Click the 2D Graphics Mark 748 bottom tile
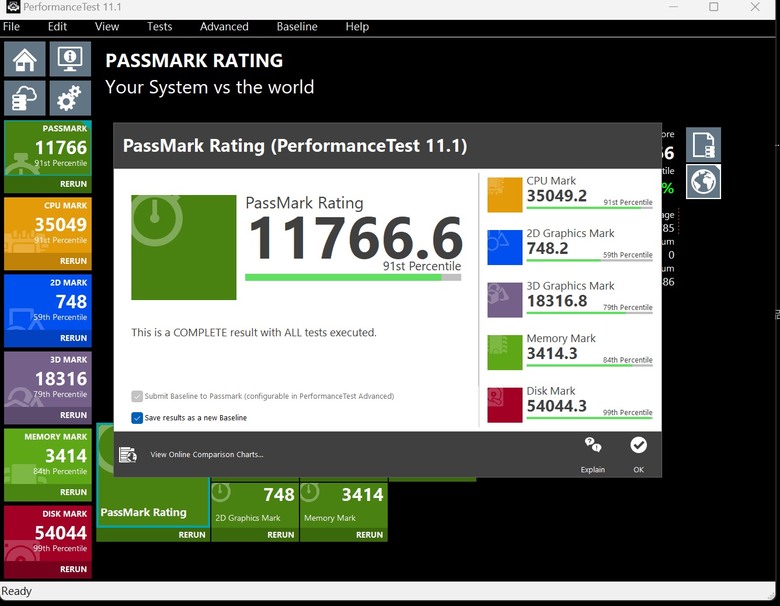780x606 pixels. pos(255,505)
